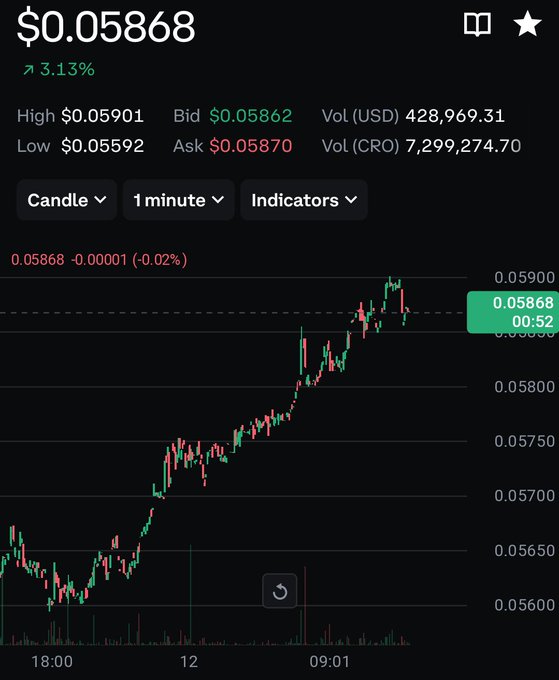The width and height of the screenshot is (559, 680).
Task: Click the 12 date axis label
Action: click(x=189, y=661)
